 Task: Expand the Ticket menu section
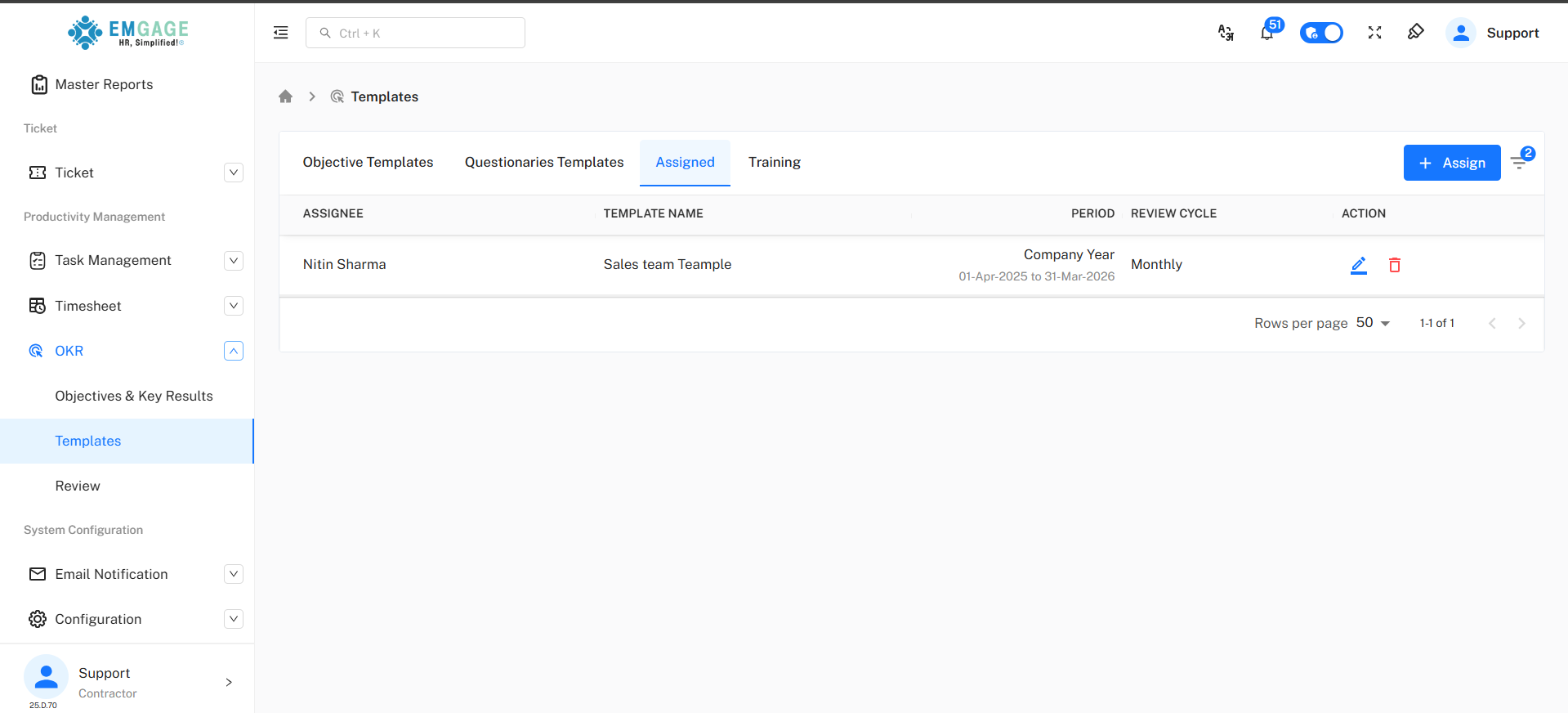[x=233, y=173]
